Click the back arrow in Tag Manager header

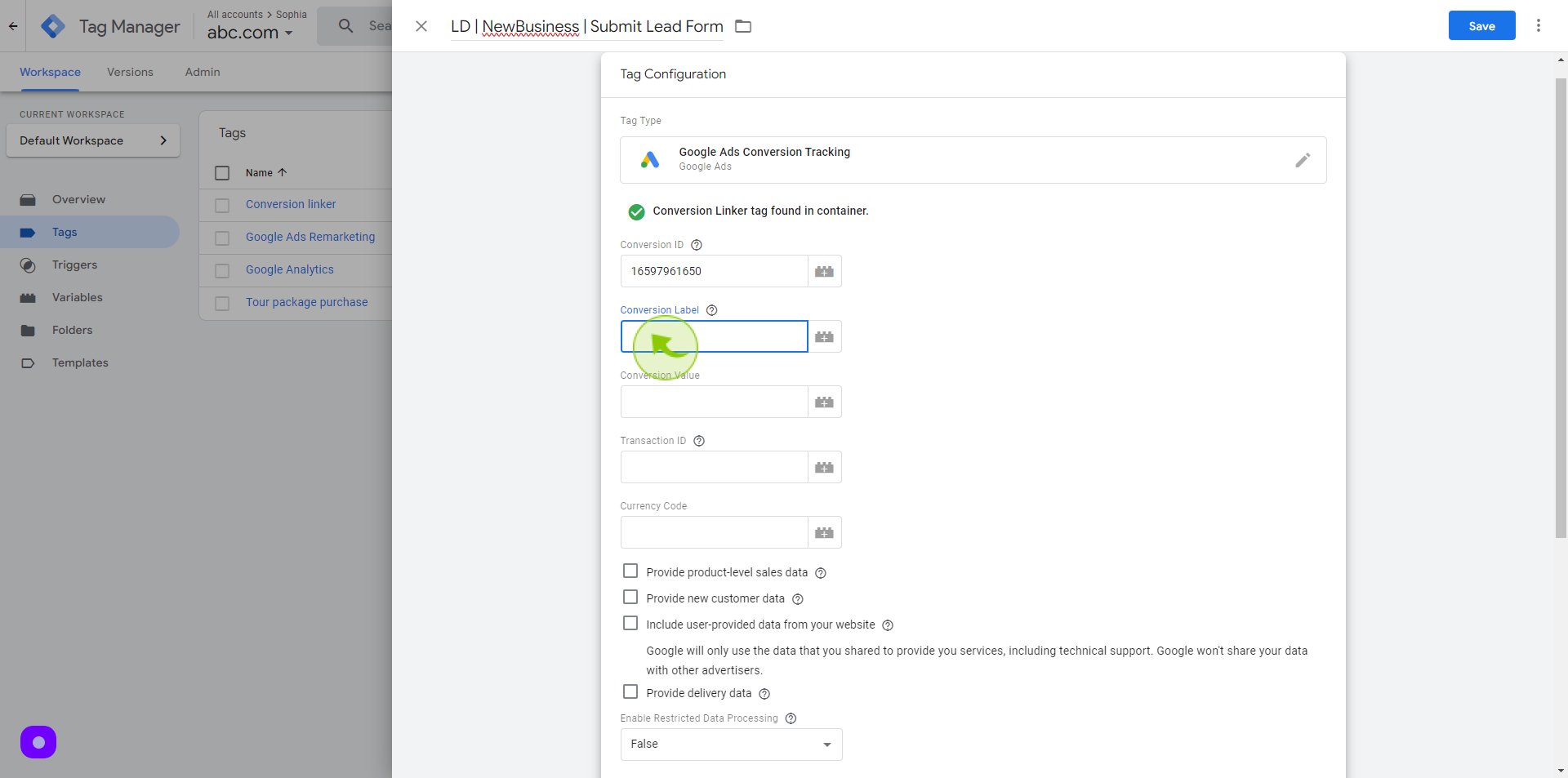13,26
